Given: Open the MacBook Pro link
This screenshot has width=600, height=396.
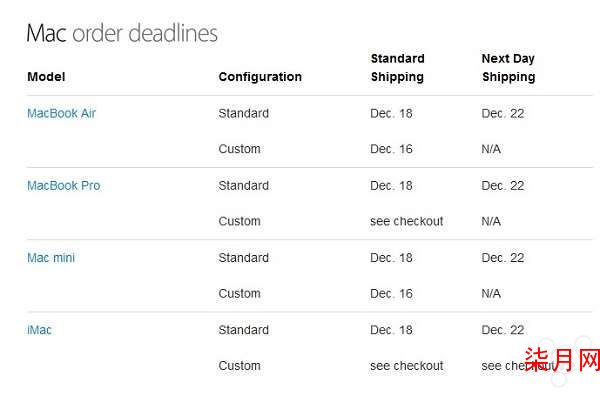Looking at the screenshot, I should 64,186.
